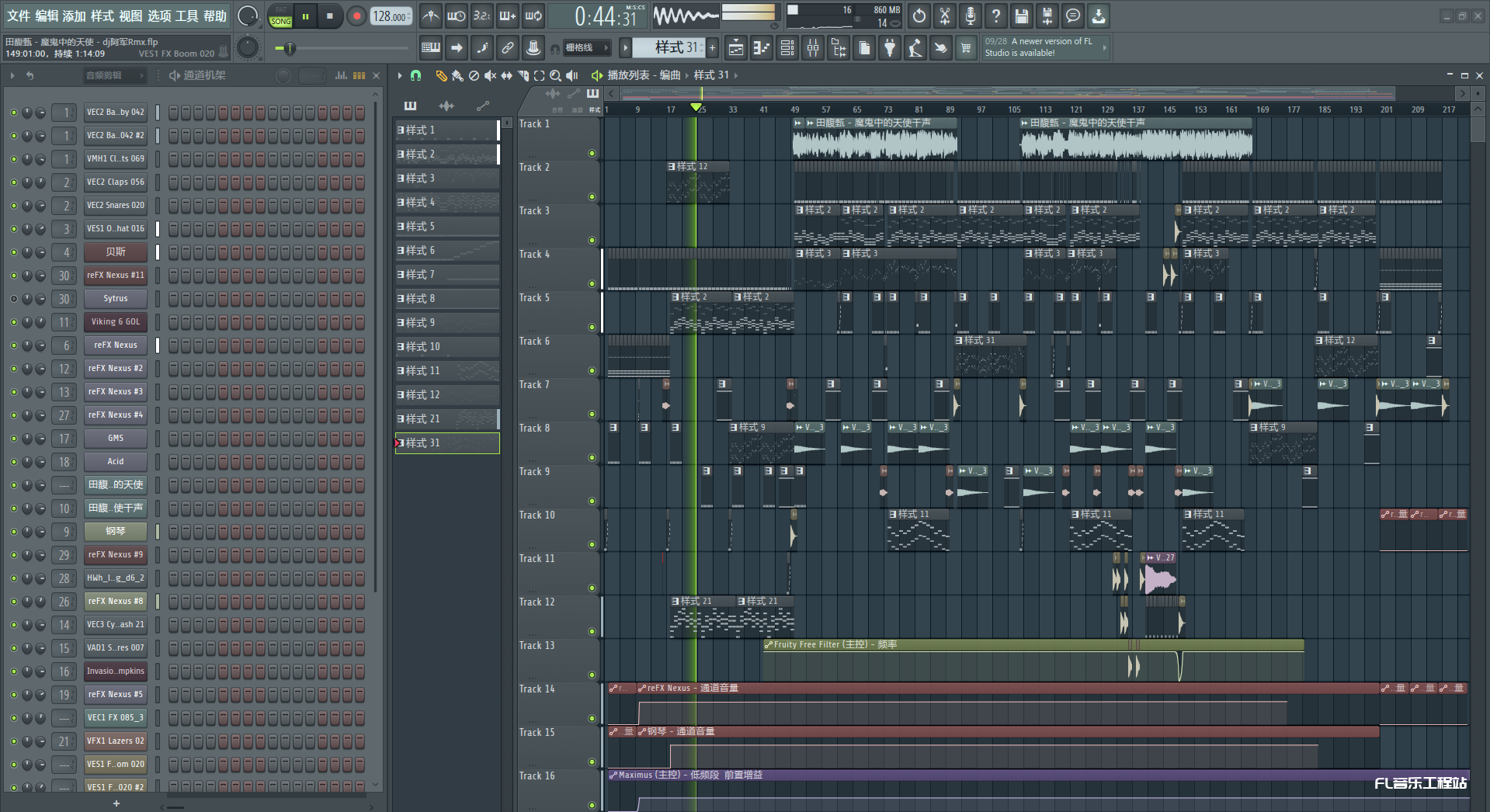Select the slip tool in playlist
This screenshot has height=812, width=1490.
[506, 75]
